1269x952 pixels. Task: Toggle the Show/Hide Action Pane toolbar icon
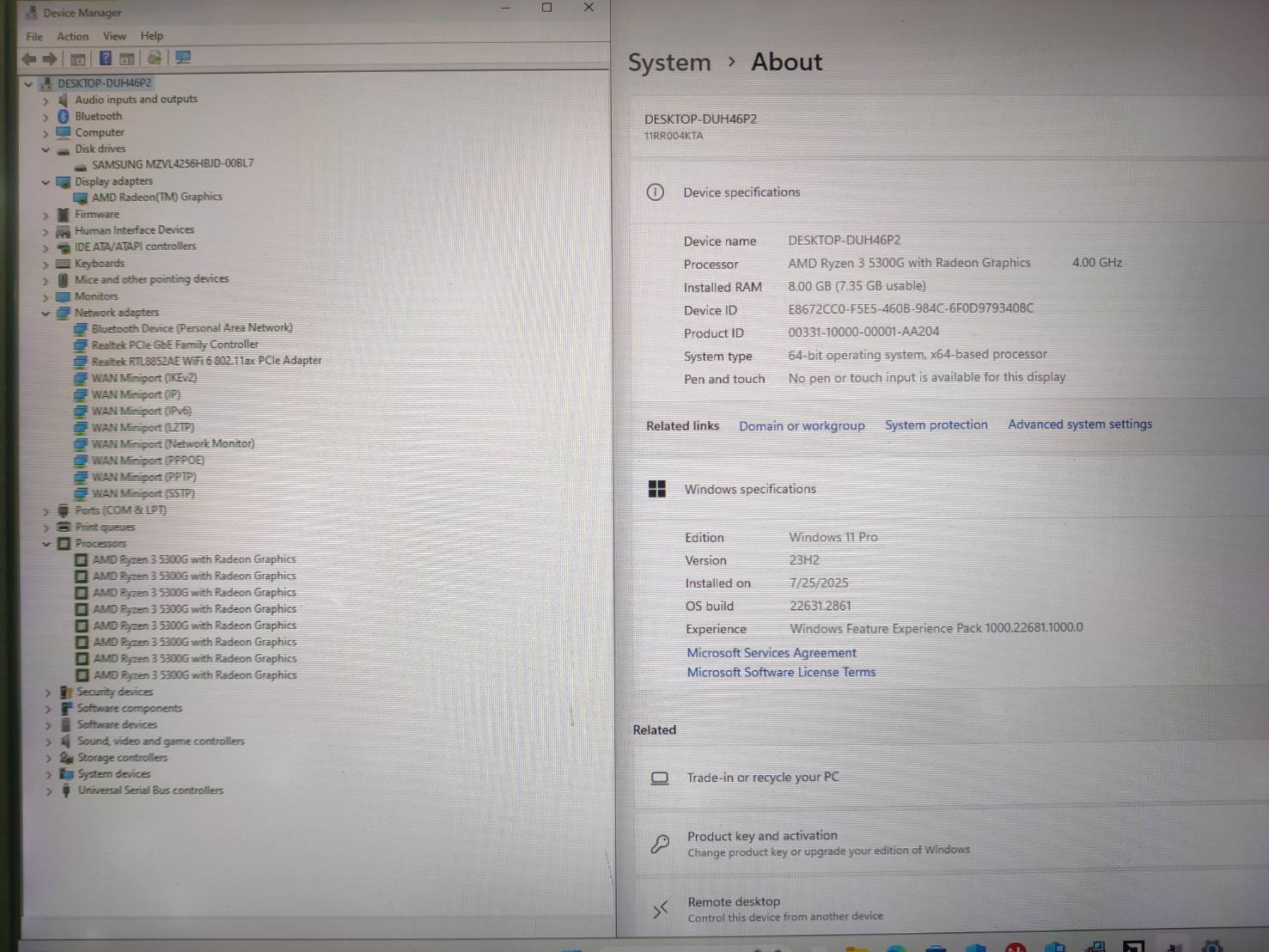pos(126,58)
